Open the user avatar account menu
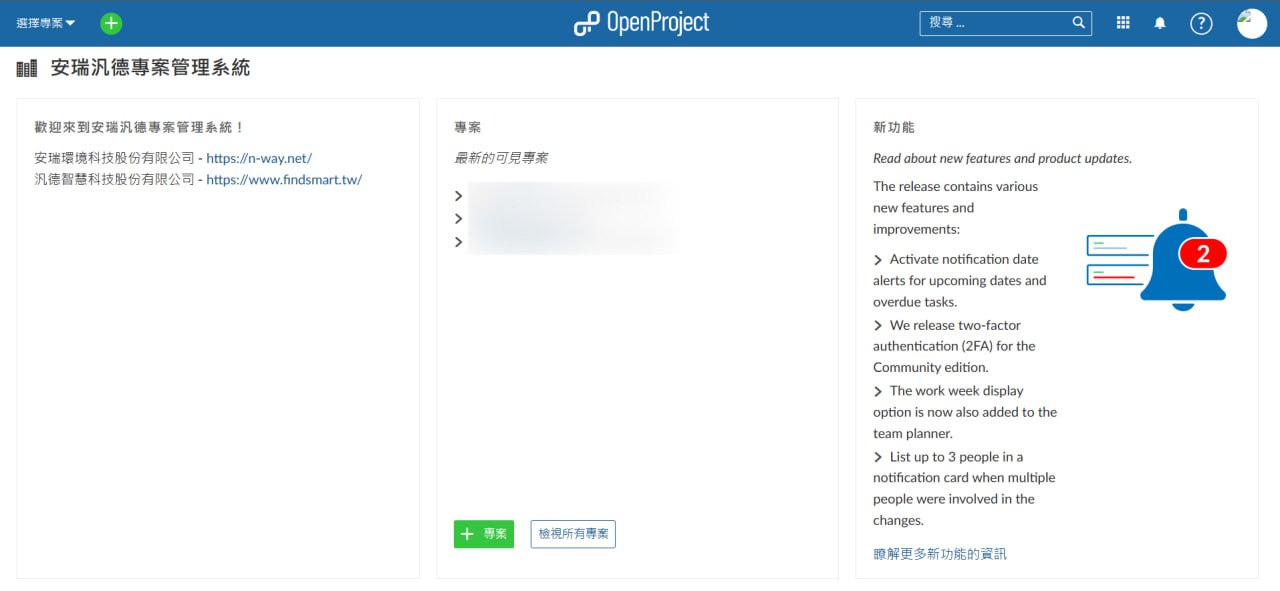The image size is (1280, 591). 1251,23
